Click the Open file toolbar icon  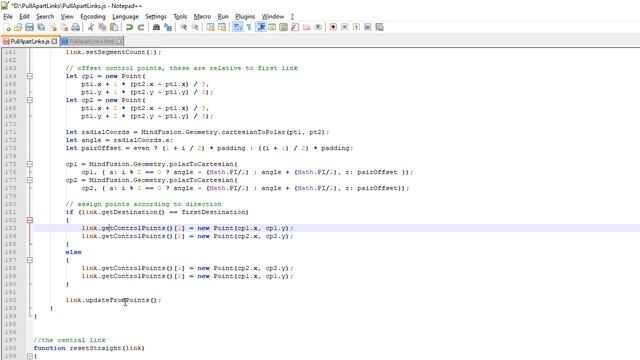click(x=18, y=27)
